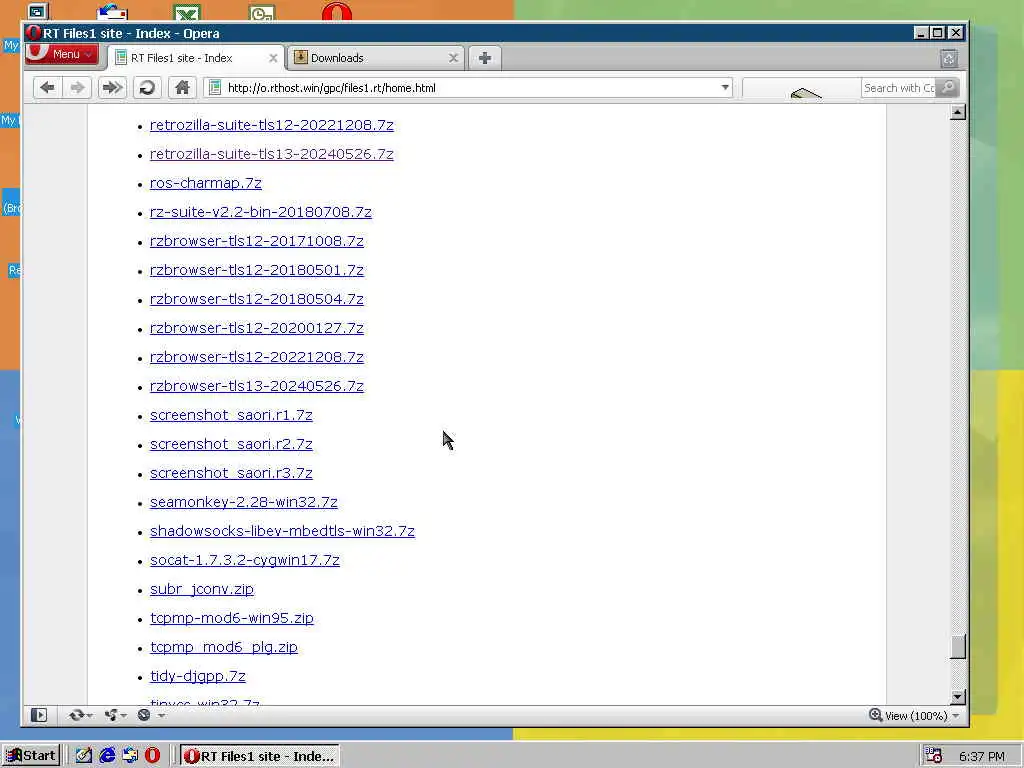Reload the current page
The image size is (1024, 768).
[x=147, y=88]
